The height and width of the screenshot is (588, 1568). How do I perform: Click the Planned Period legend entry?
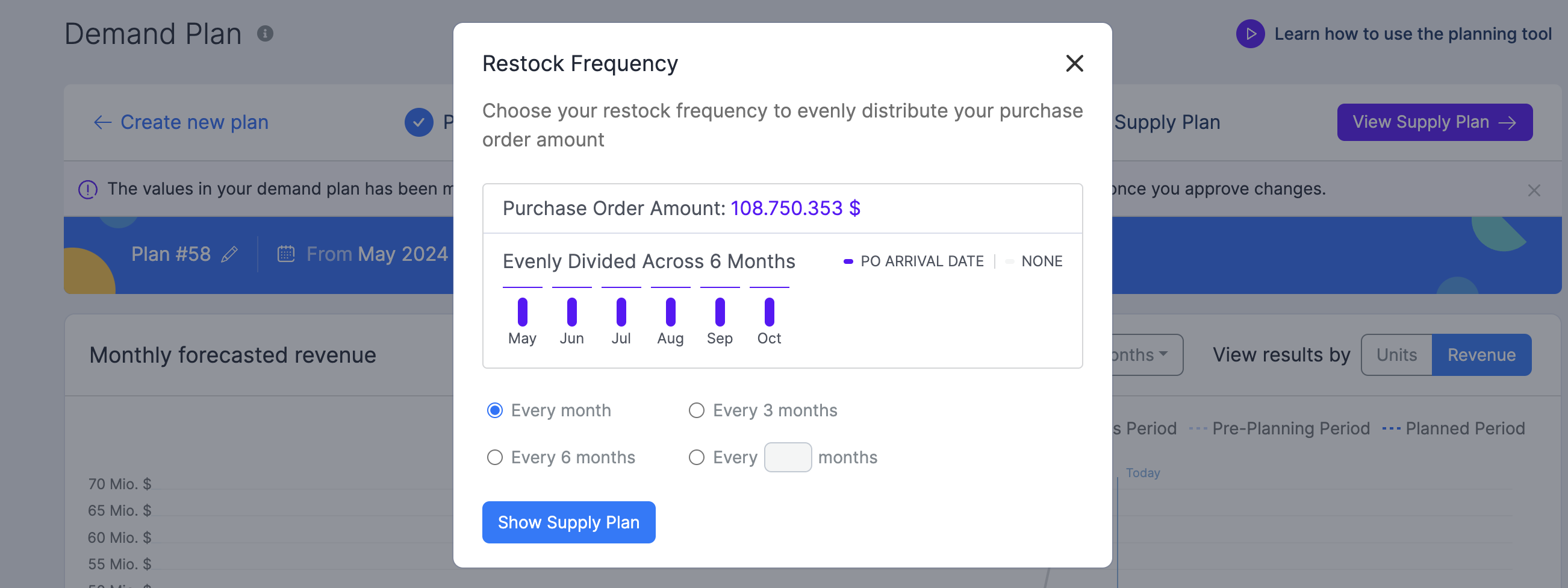coord(1454,428)
